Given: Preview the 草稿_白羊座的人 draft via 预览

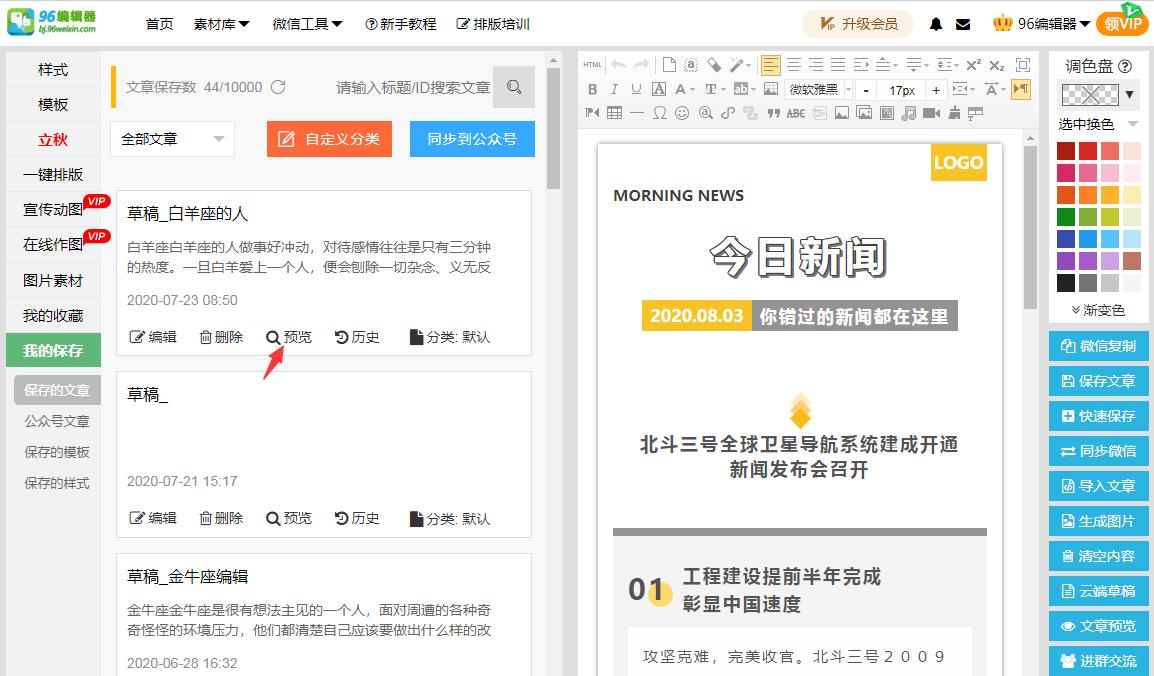Looking at the screenshot, I should coord(288,337).
